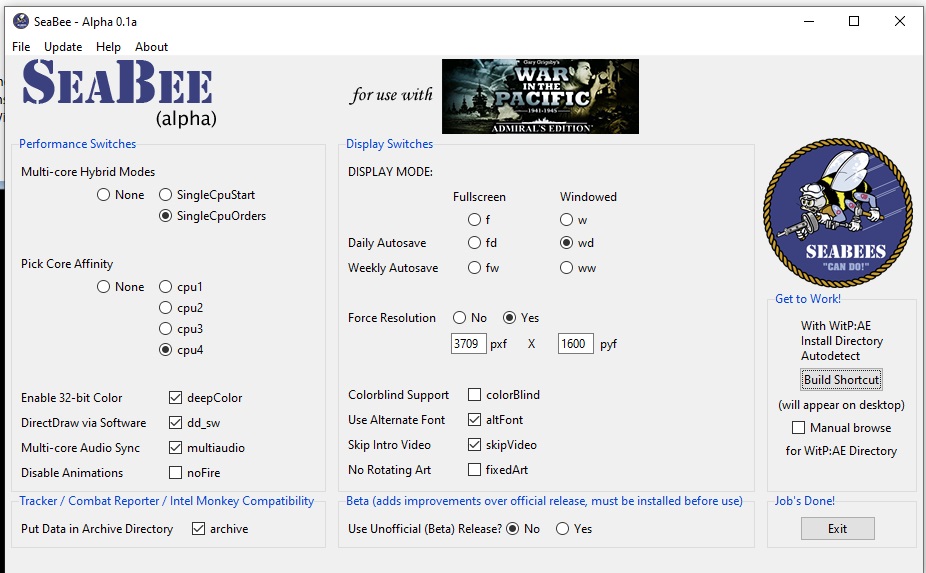The image size is (926, 573).
Task: Click the 'Pick Core Affinity' label
Action: pos(67,263)
